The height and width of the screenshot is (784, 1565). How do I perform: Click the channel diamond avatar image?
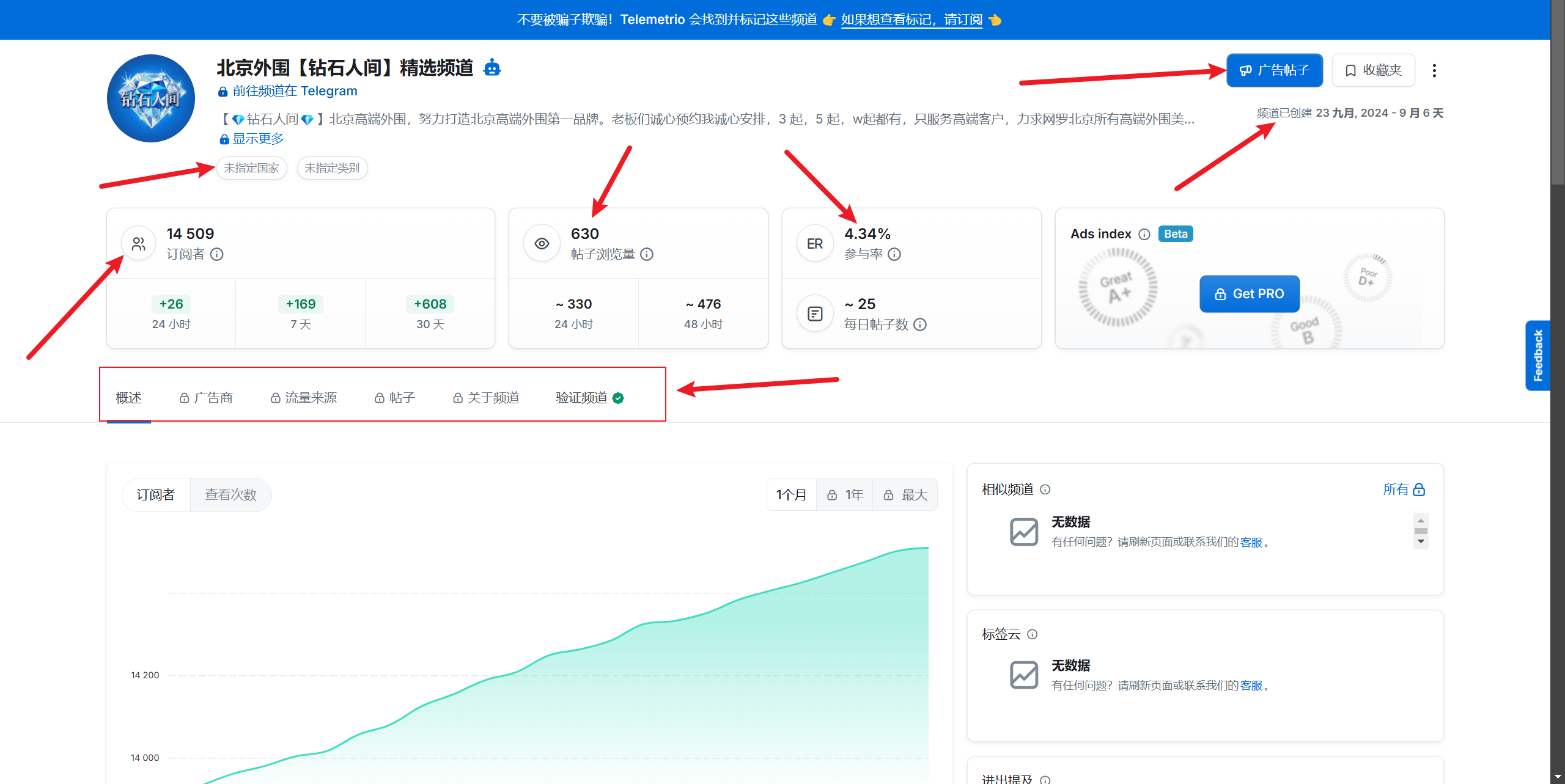[151, 98]
